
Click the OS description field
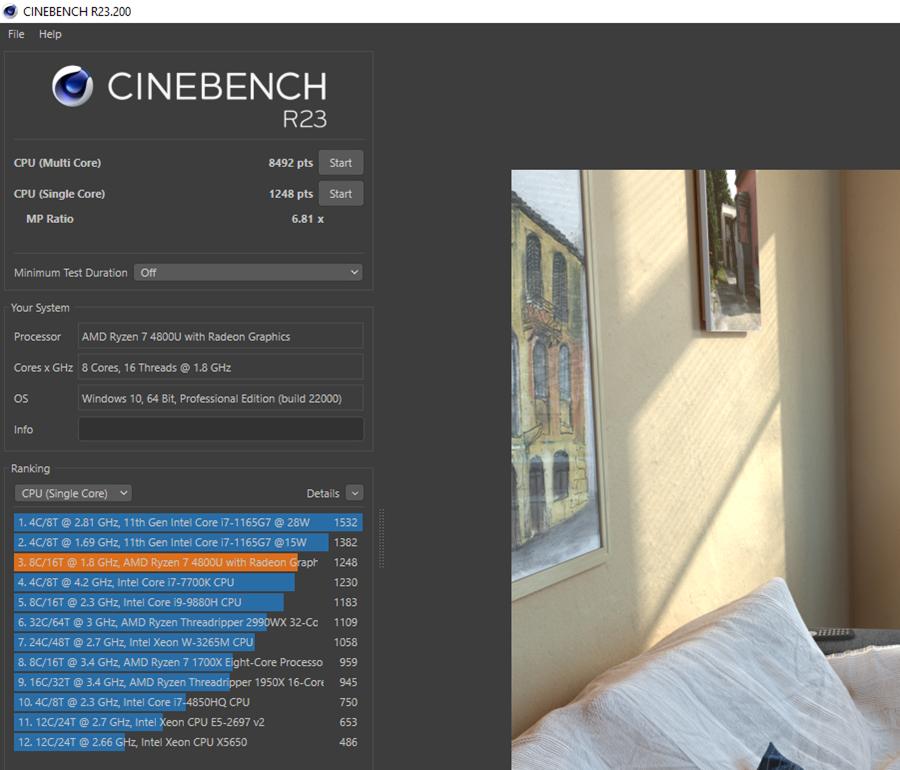[x=220, y=399]
